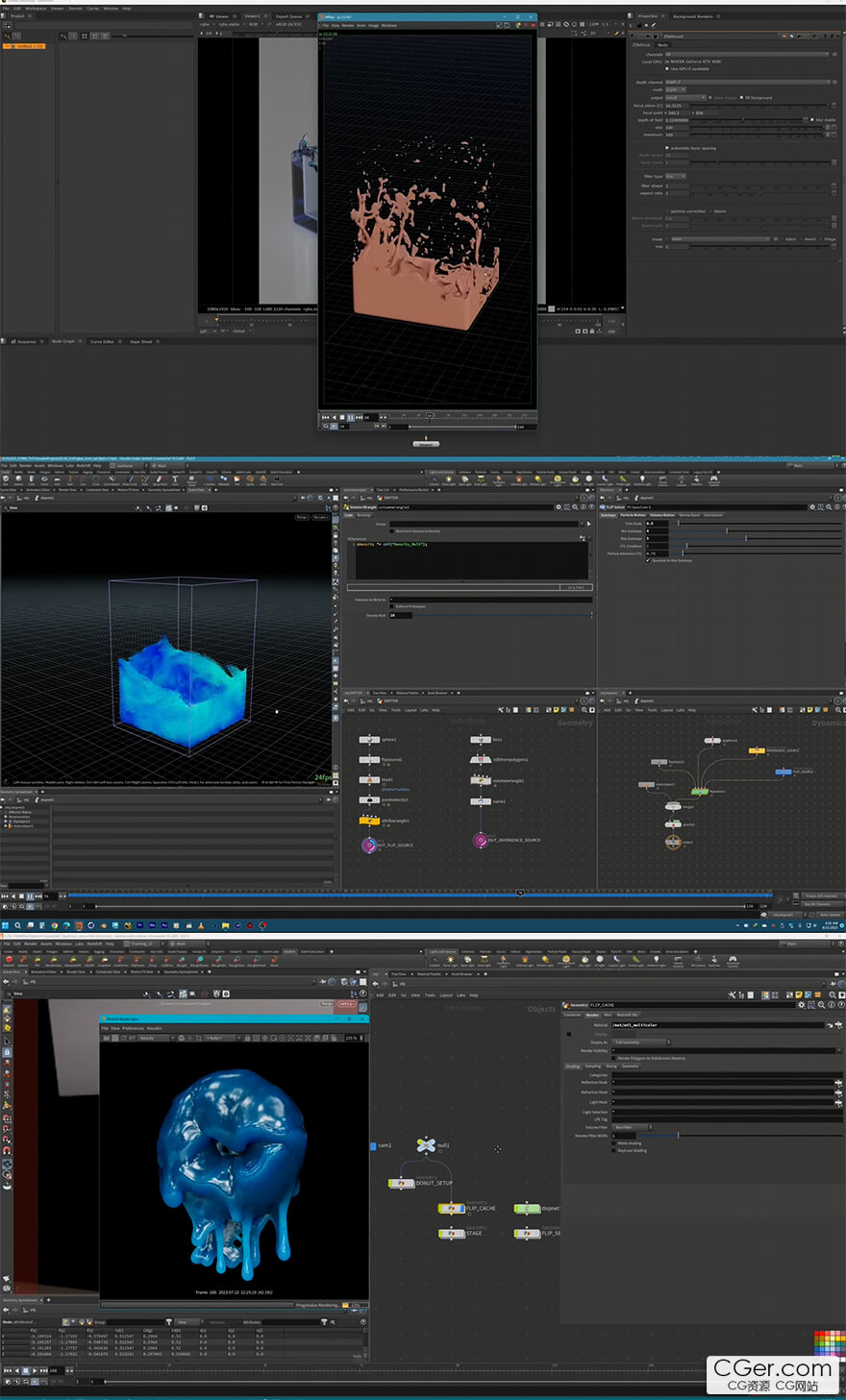Select the pointvelocity1 node
This screenshot has width=846, height=1400.
(x=369, y=800)
